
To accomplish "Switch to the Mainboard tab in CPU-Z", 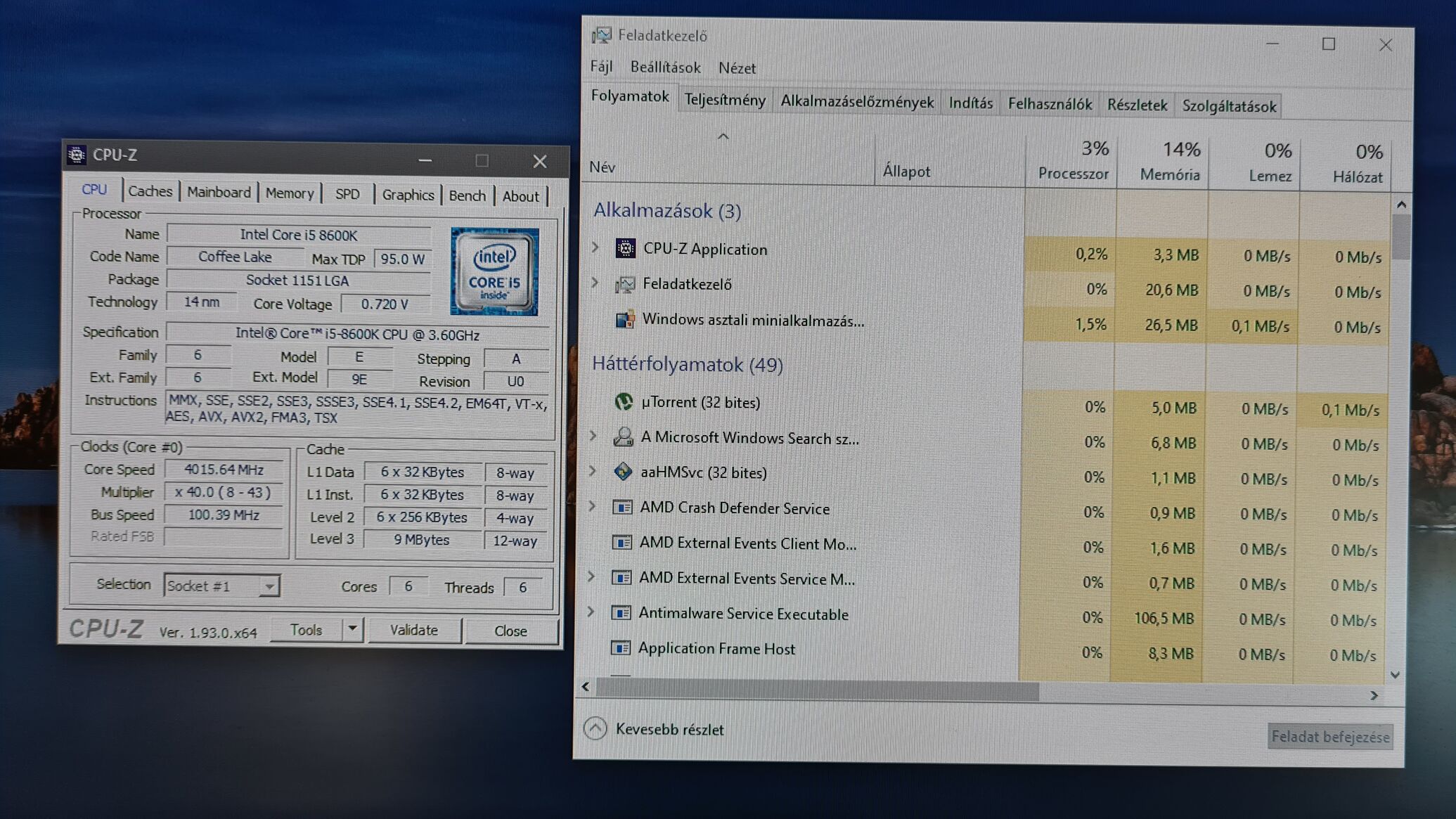I will click(219, 192).
